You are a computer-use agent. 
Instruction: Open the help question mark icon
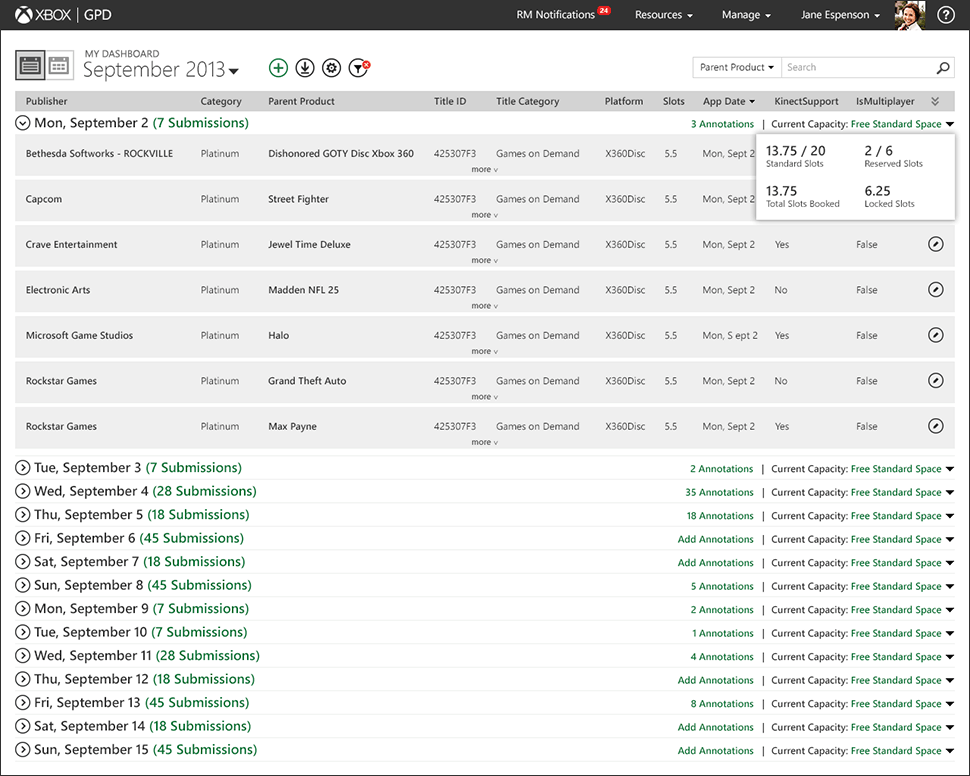(945, 15)
